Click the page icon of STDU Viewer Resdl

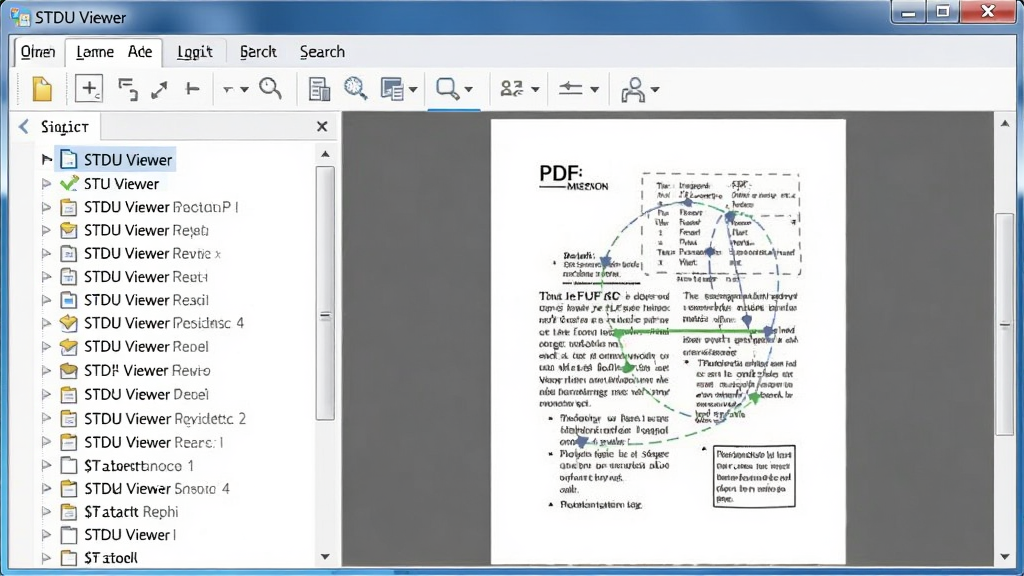(68, 300)
